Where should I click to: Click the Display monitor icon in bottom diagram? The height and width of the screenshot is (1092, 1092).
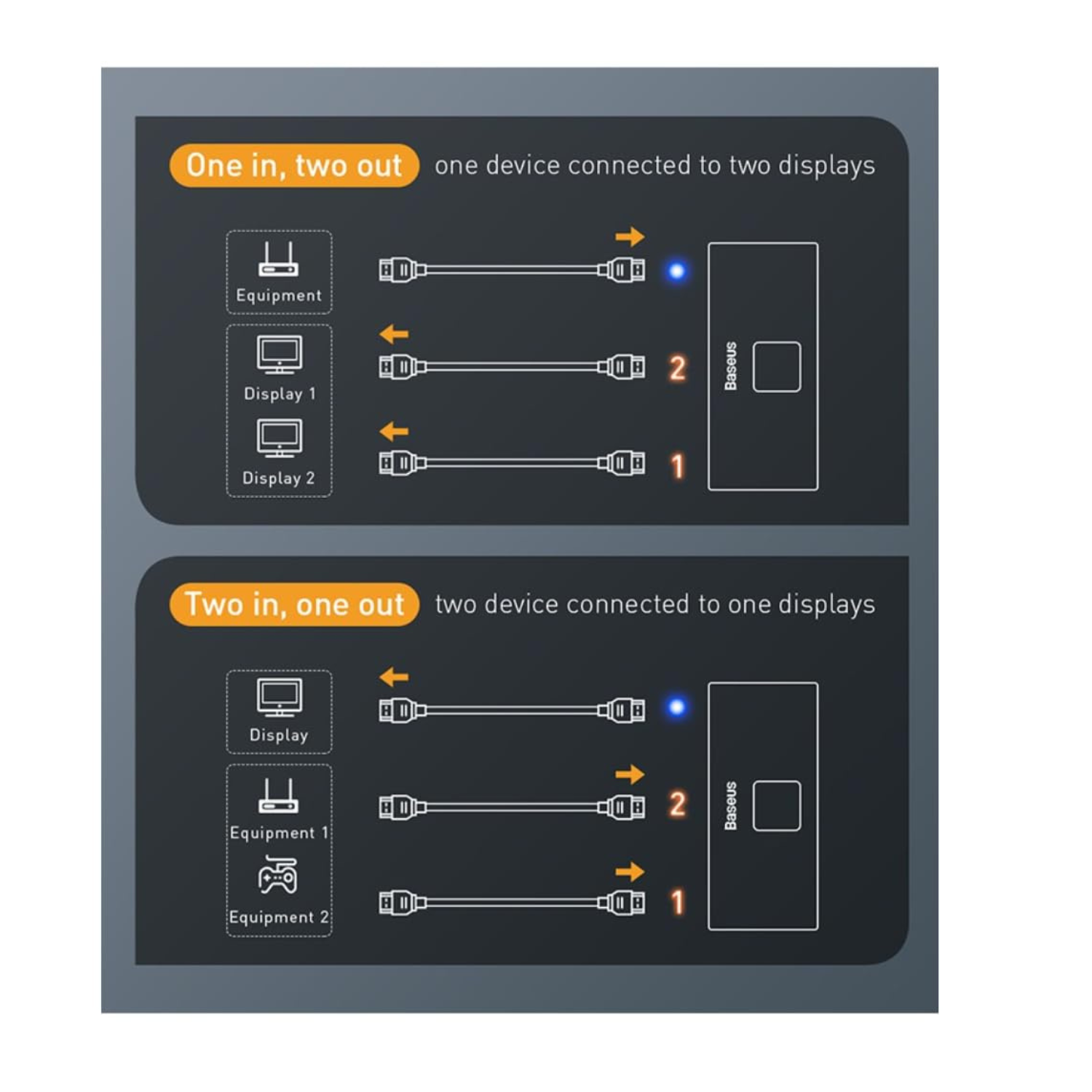coord(280,698)
